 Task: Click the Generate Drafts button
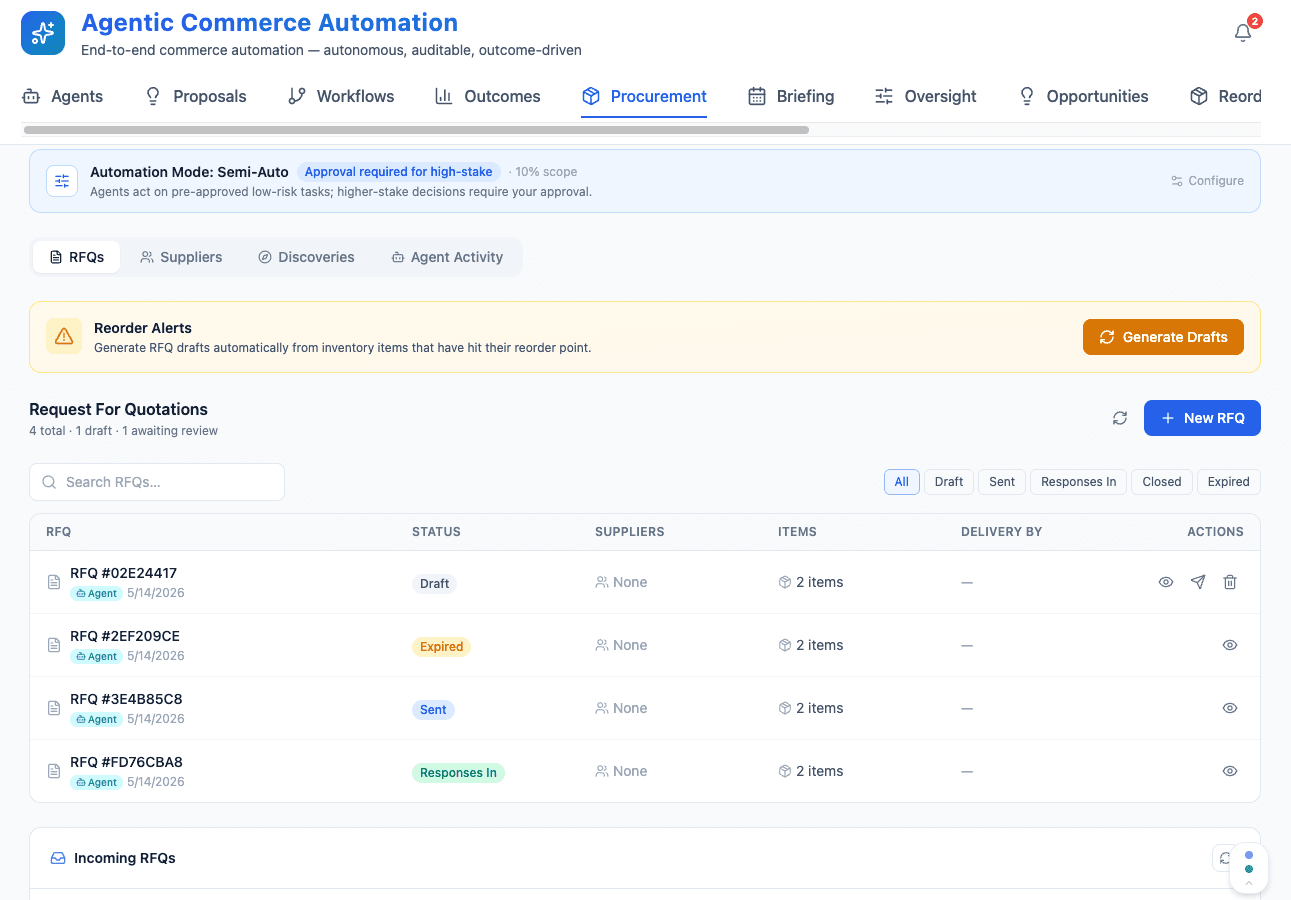pyautogui.click(x=1163, y=337)
